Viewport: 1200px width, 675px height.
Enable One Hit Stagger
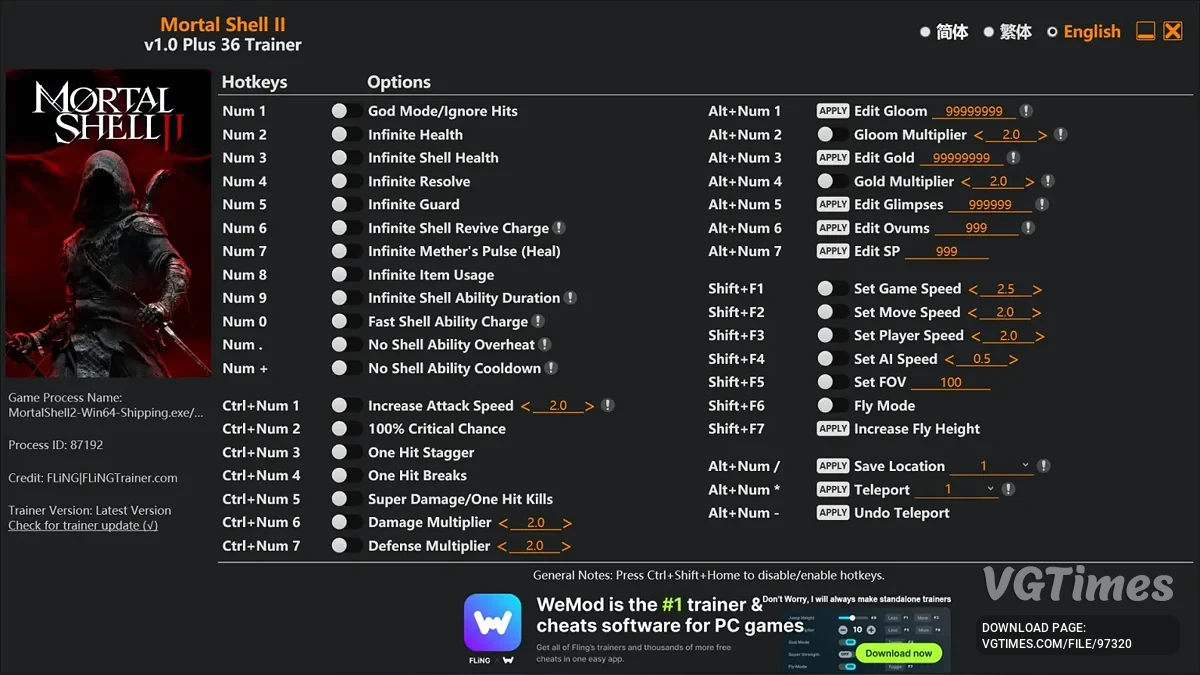click(x=346, y=453)
